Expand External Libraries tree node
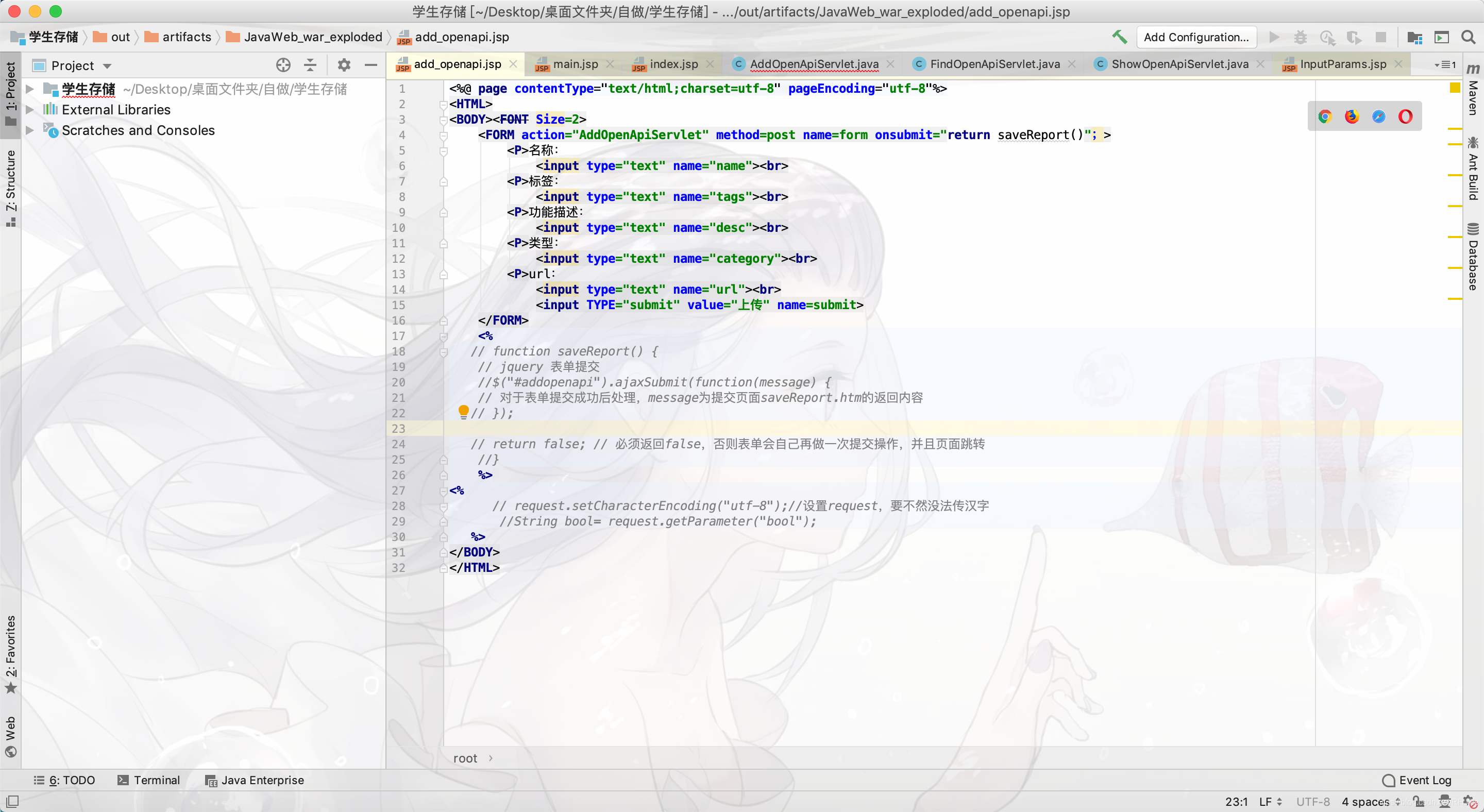 [30, 109]
